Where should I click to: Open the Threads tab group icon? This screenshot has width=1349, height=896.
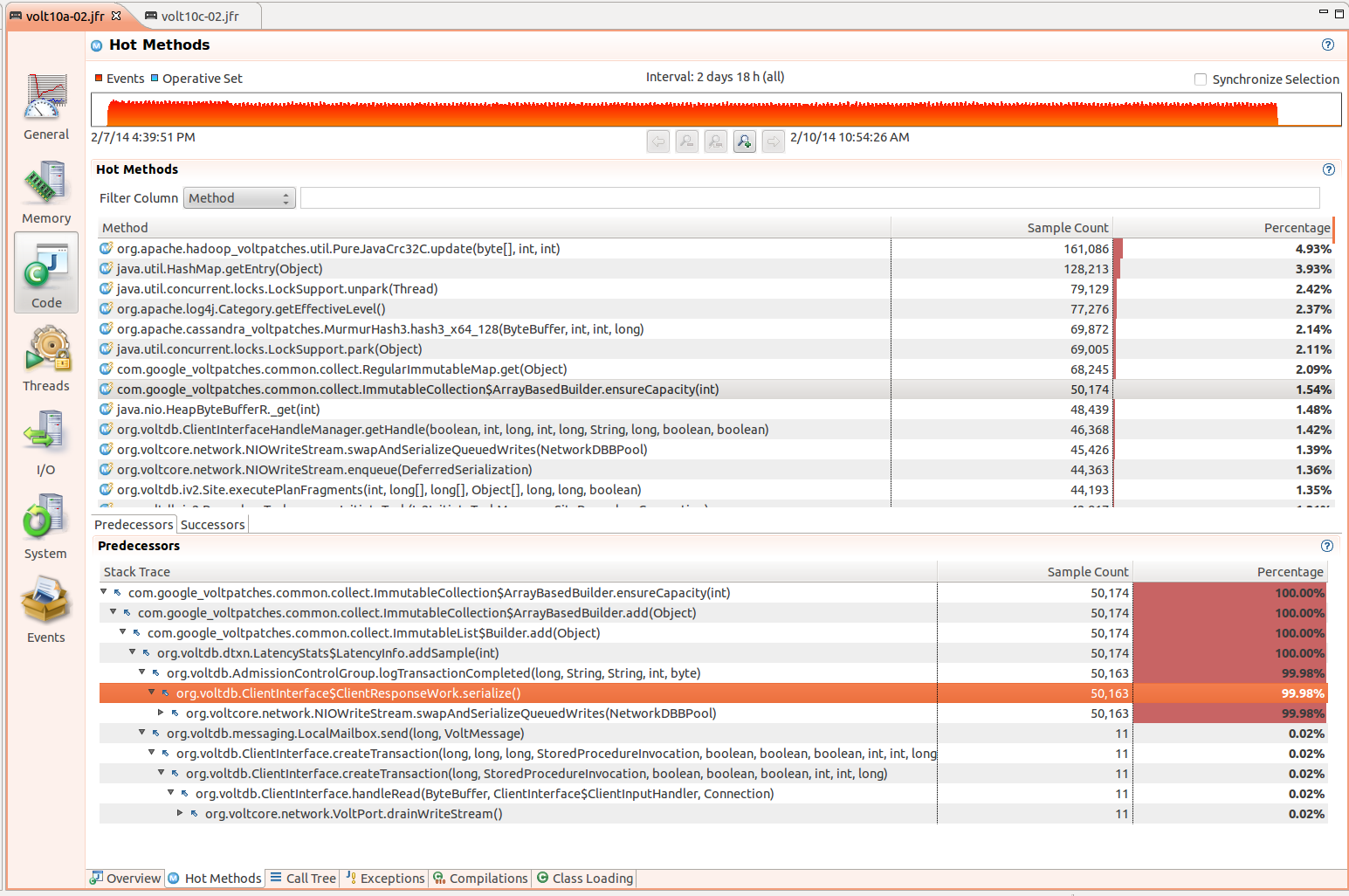click(46, 348)
